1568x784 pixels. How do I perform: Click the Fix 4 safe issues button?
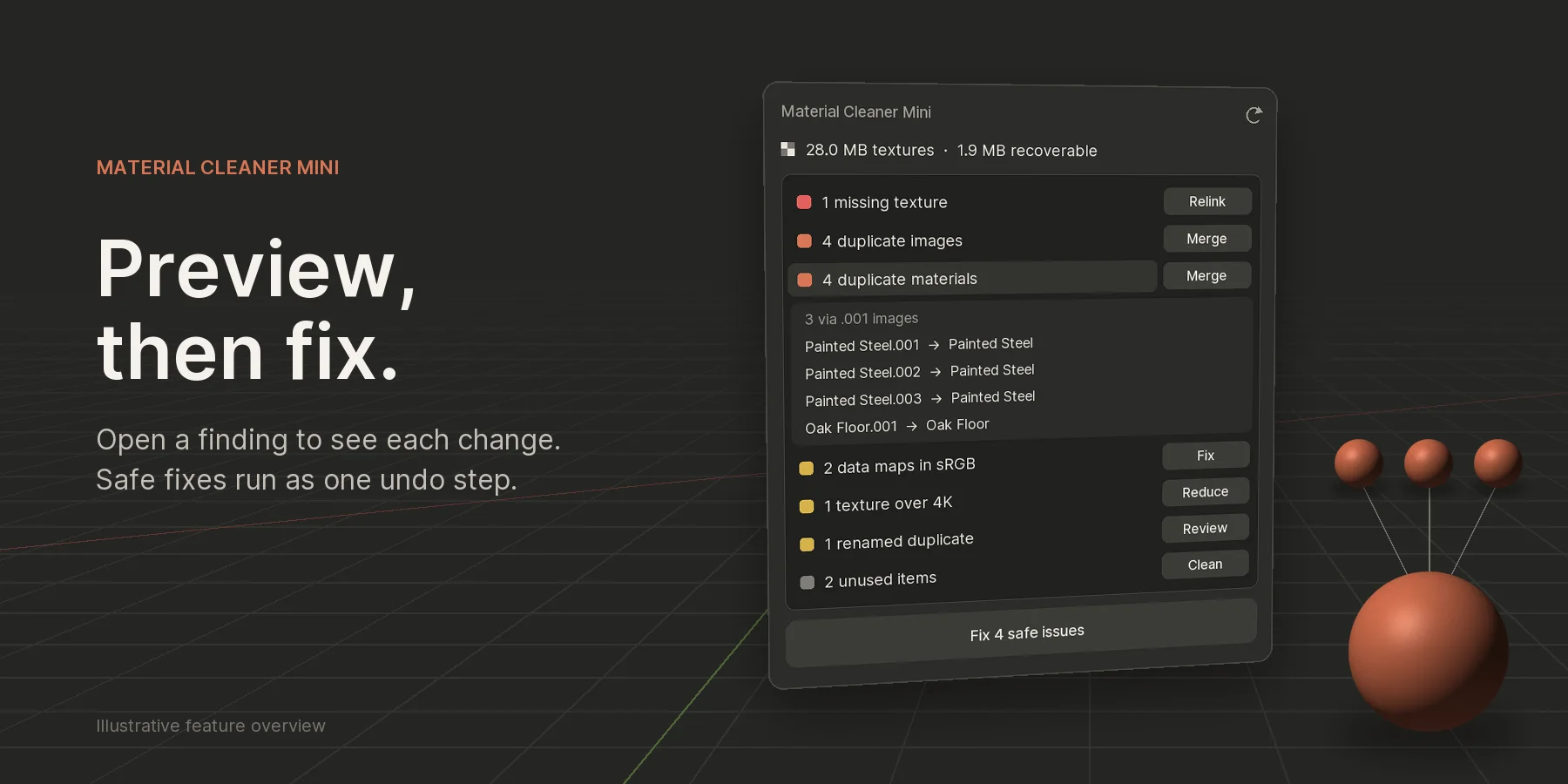[1021, 633]
